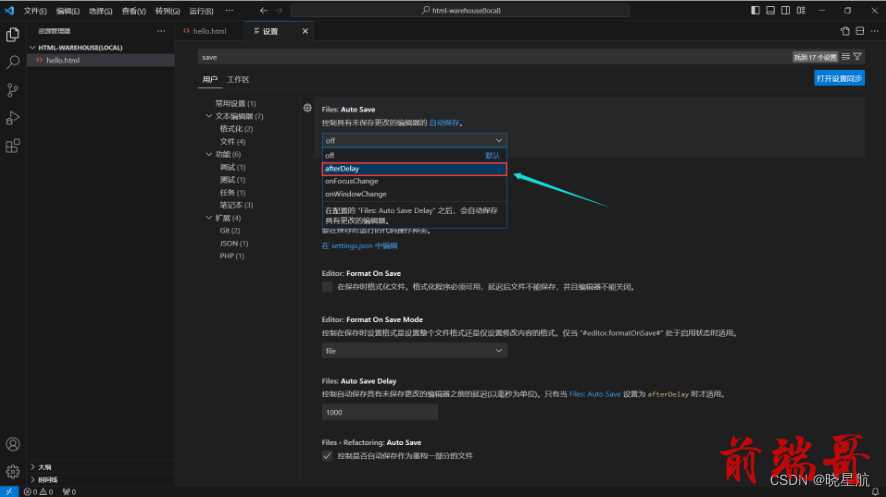Open the 文件(F) menu
The width and height of the screenshot is (886, 497).
pyautogui.click(x=35, y=11)
